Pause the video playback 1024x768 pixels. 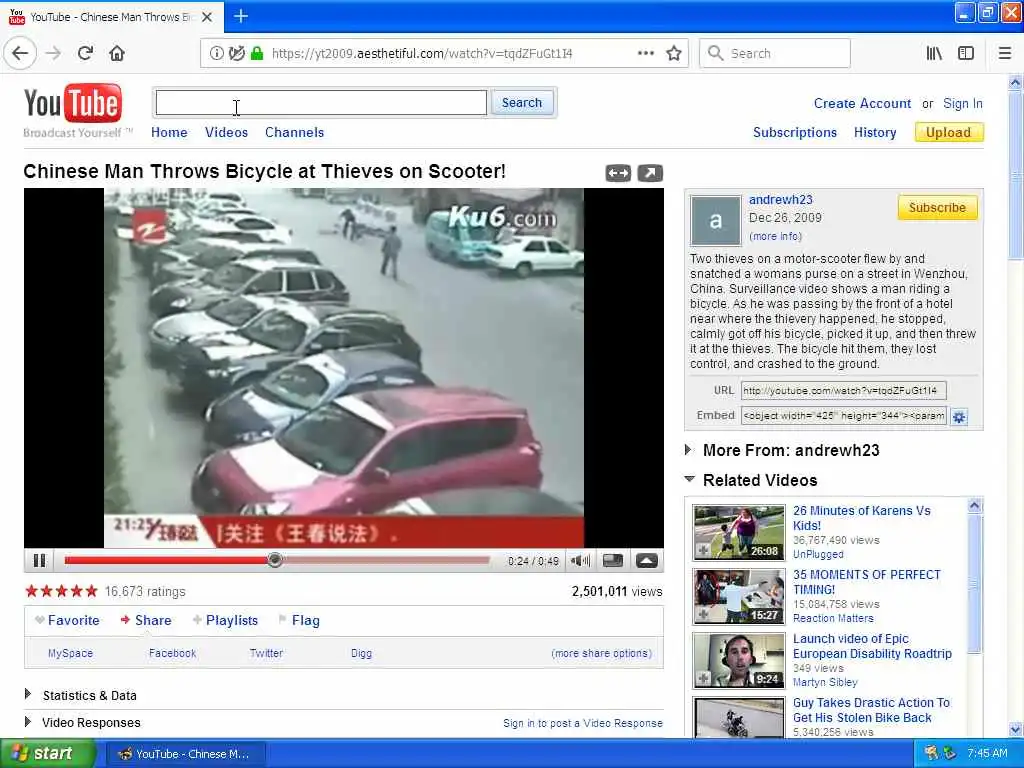[39, 560]
